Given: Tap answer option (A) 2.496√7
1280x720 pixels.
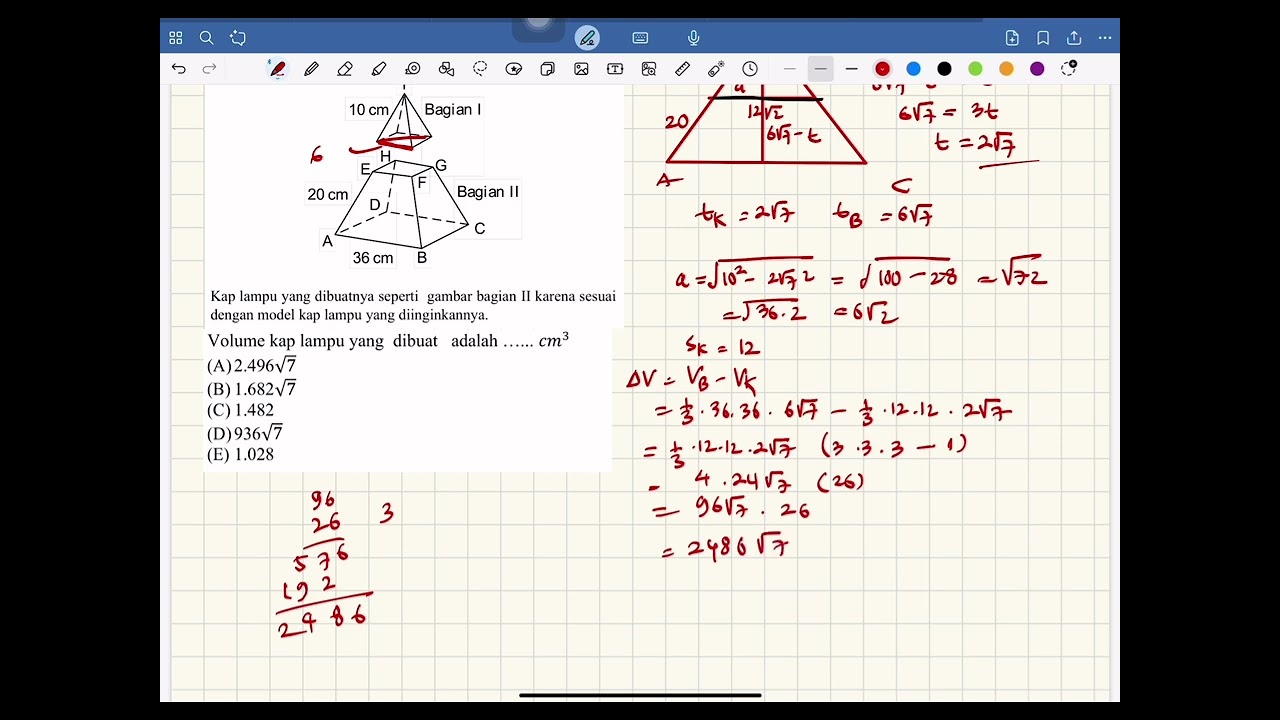Looking at the screenshot, I should pyautogui.click(x=252, y=366).
